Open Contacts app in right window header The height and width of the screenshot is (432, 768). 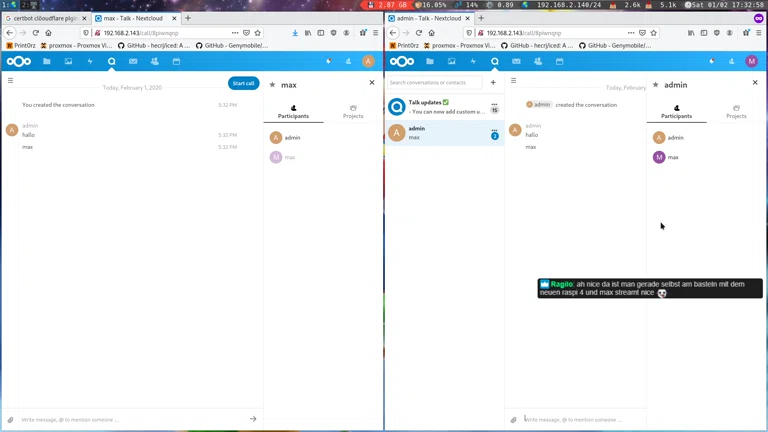(538, 61)
